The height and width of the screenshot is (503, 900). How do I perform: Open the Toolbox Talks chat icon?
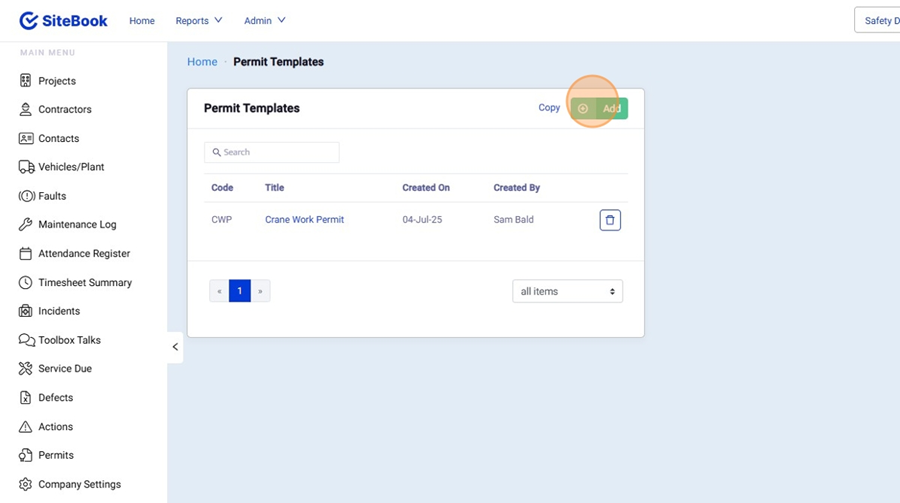(26, 340)
